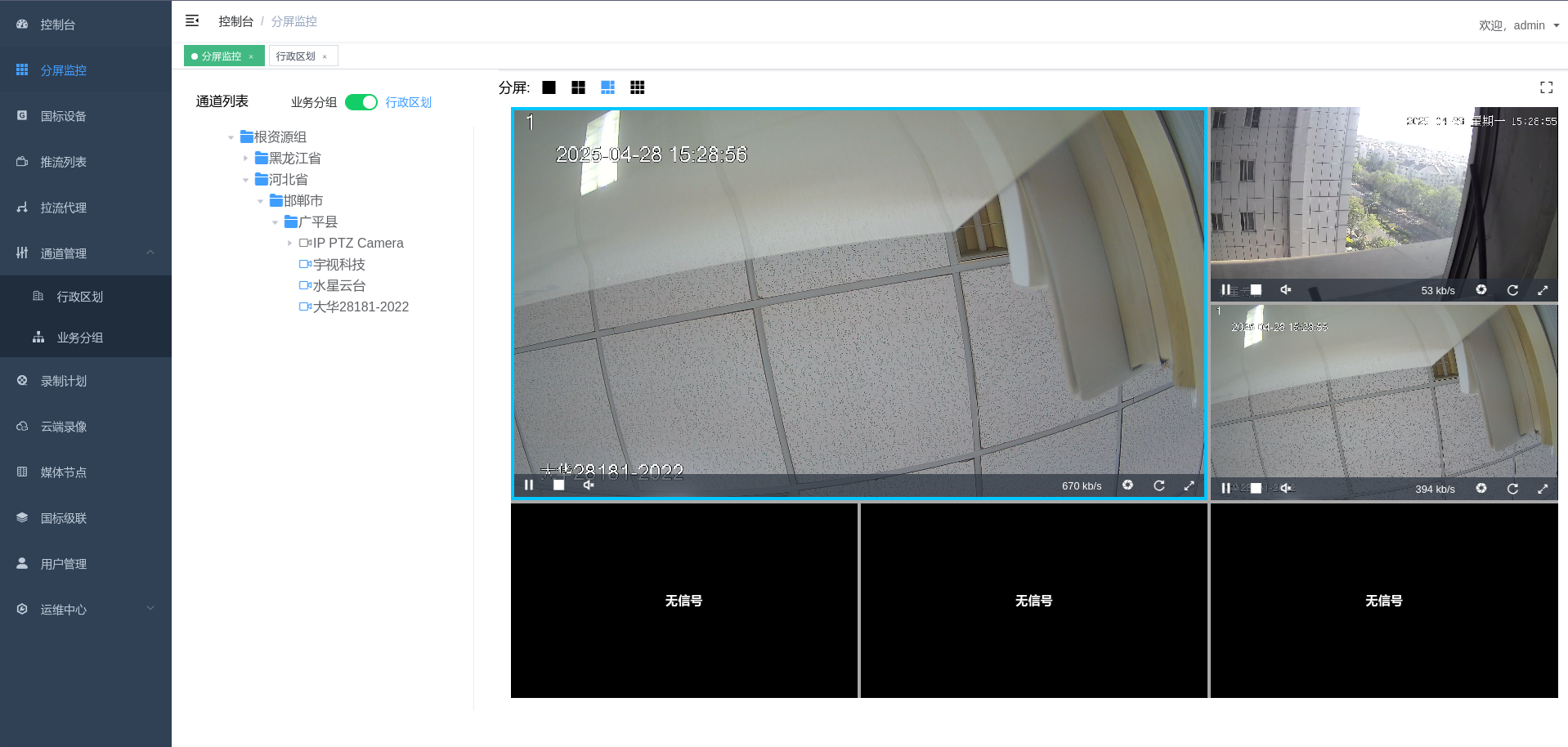Expand the 670 kb/s video to fullscreen
This screenshot has width=1568, height=747.
tap(1189, 485)
